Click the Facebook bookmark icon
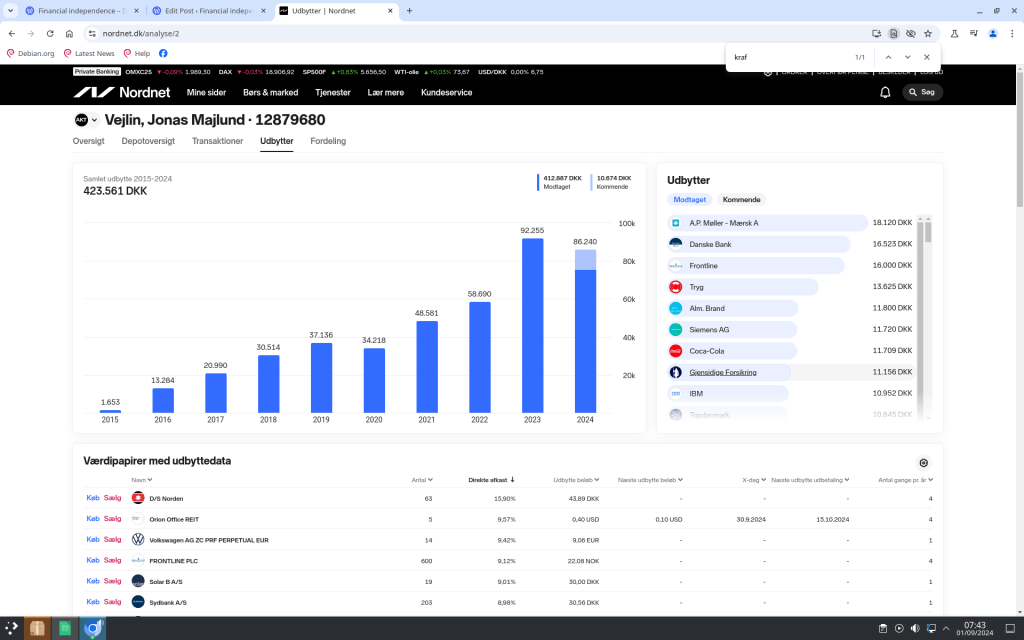 (163, 53)
